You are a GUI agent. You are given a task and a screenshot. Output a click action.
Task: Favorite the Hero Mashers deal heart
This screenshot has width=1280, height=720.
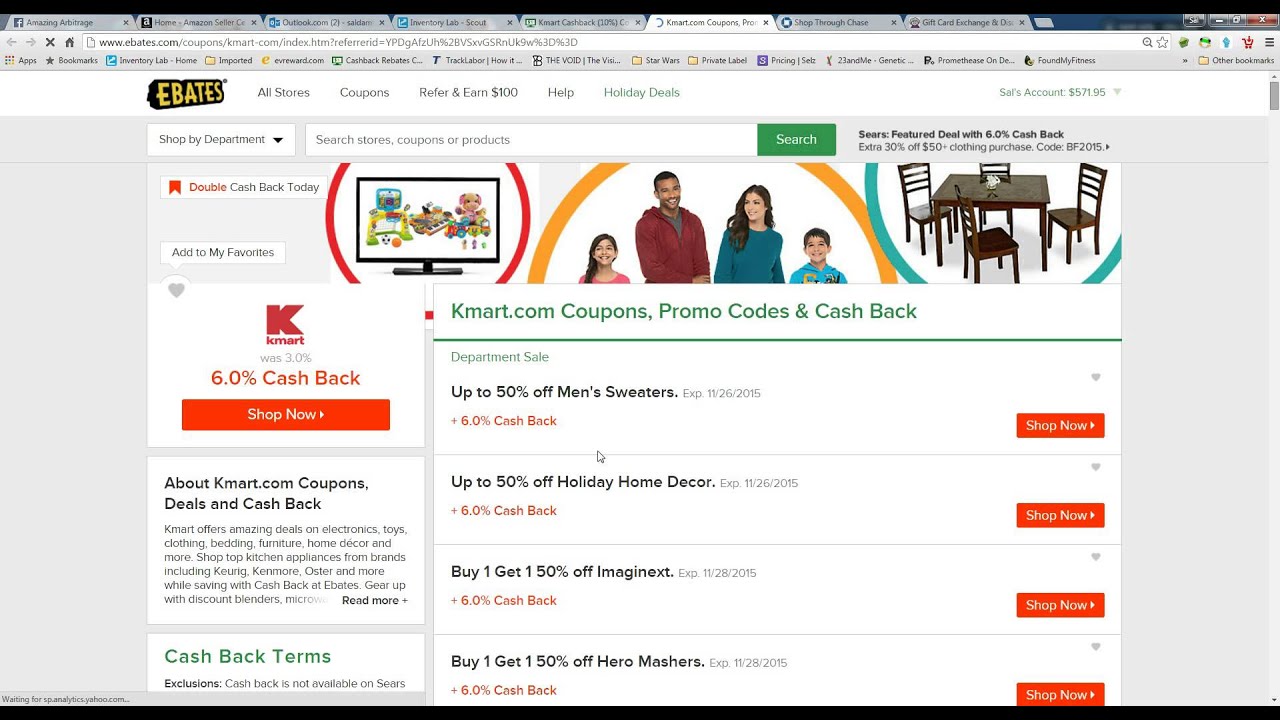pos(1095,648)
